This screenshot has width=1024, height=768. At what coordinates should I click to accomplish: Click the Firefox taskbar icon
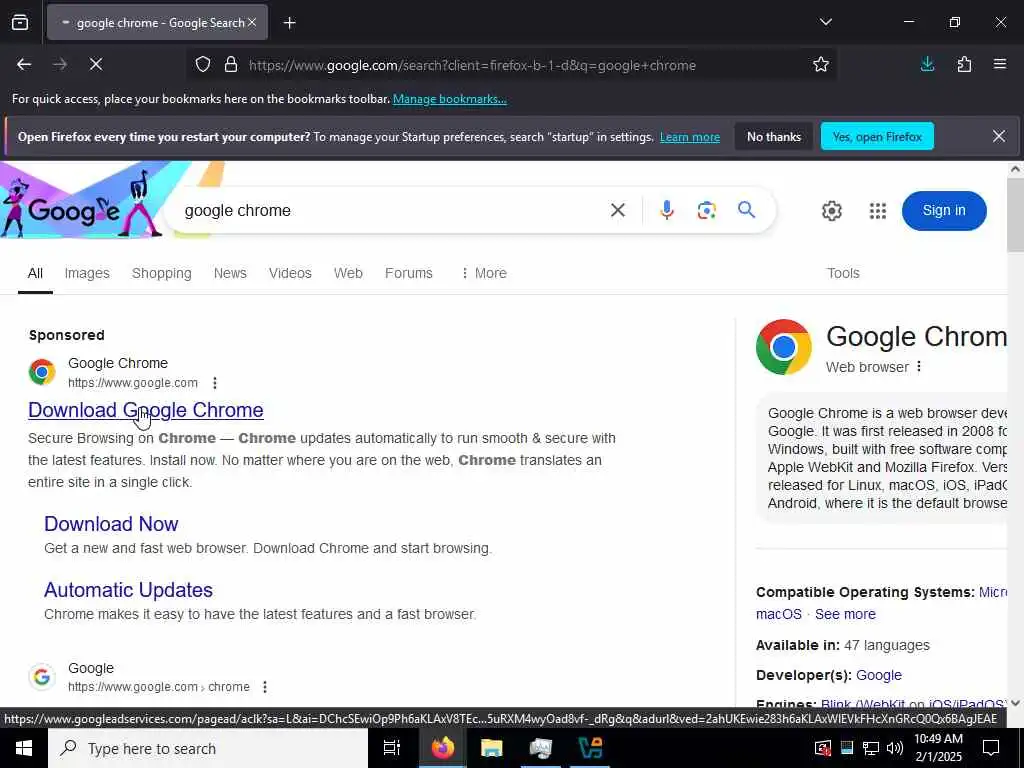(x=442, y=748)
